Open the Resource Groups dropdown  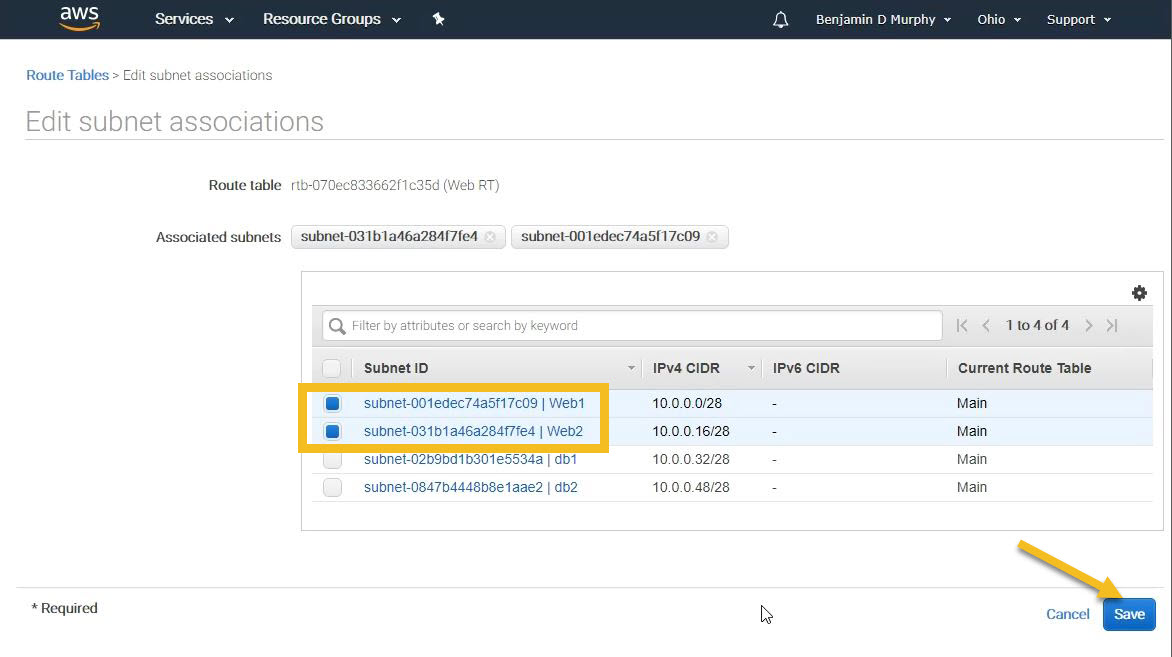coord(332,19)
